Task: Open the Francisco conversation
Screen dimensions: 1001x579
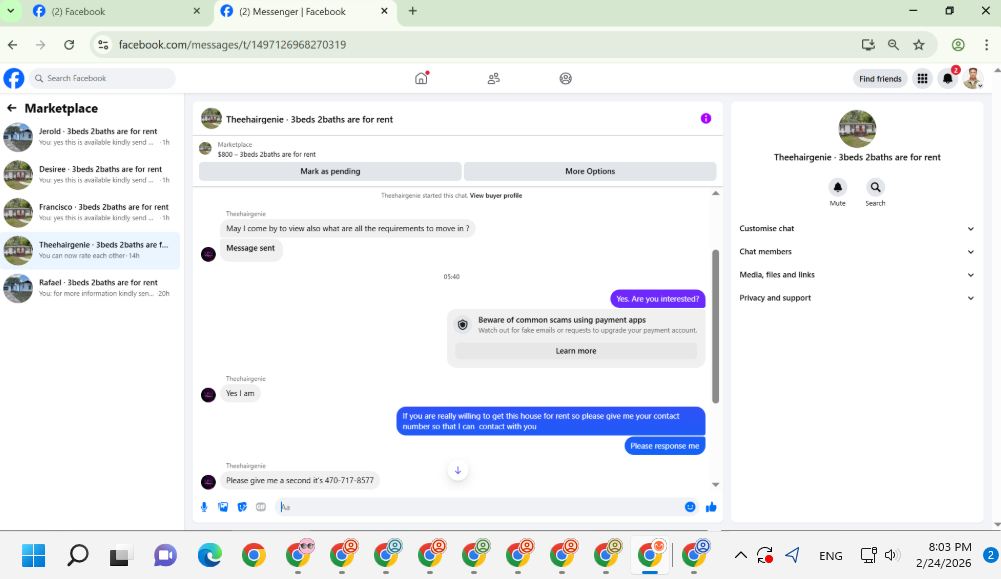Action: pos(91,212)
